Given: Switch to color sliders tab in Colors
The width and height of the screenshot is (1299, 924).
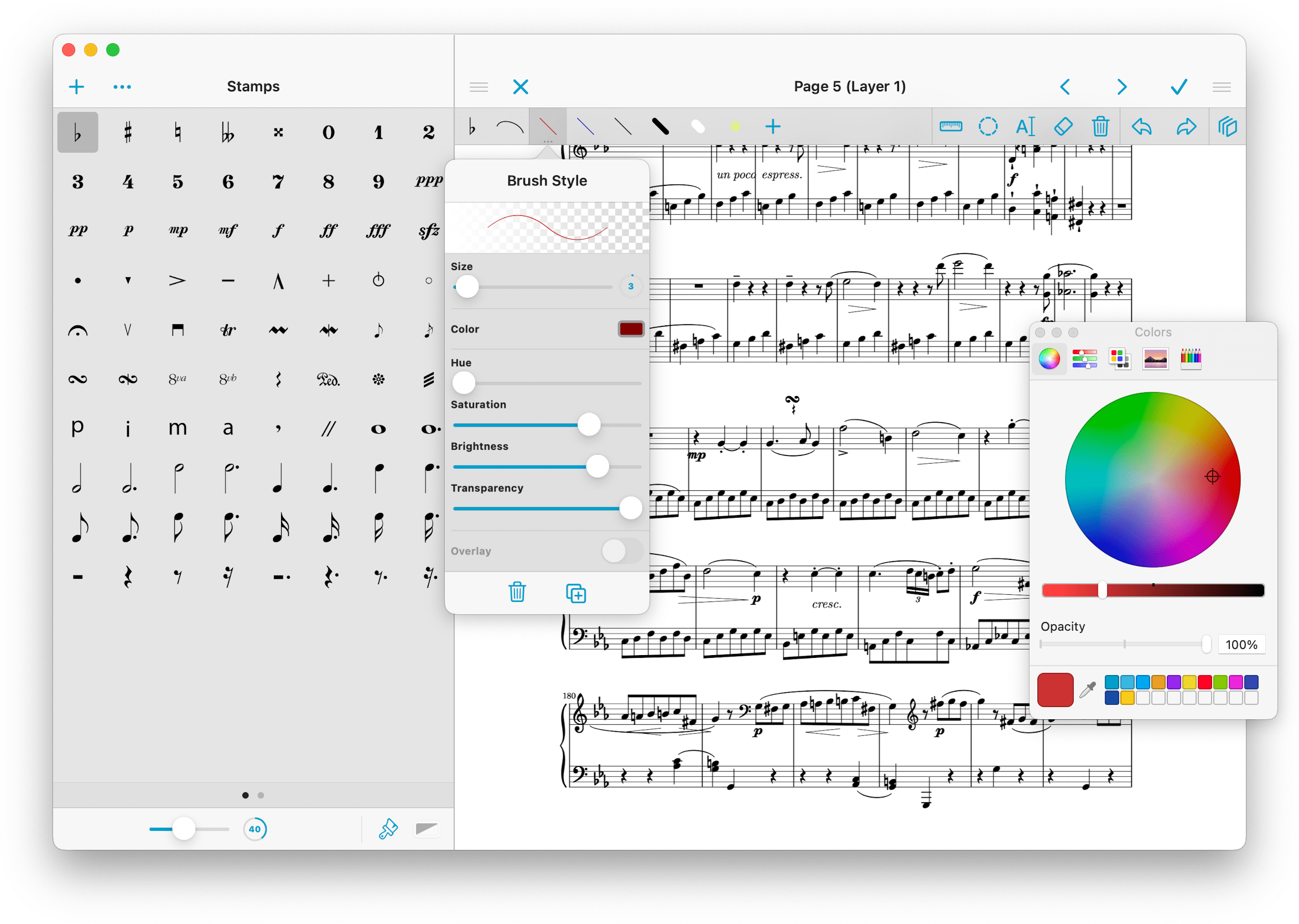Looking at the screenshot, I should (1084, 359).
